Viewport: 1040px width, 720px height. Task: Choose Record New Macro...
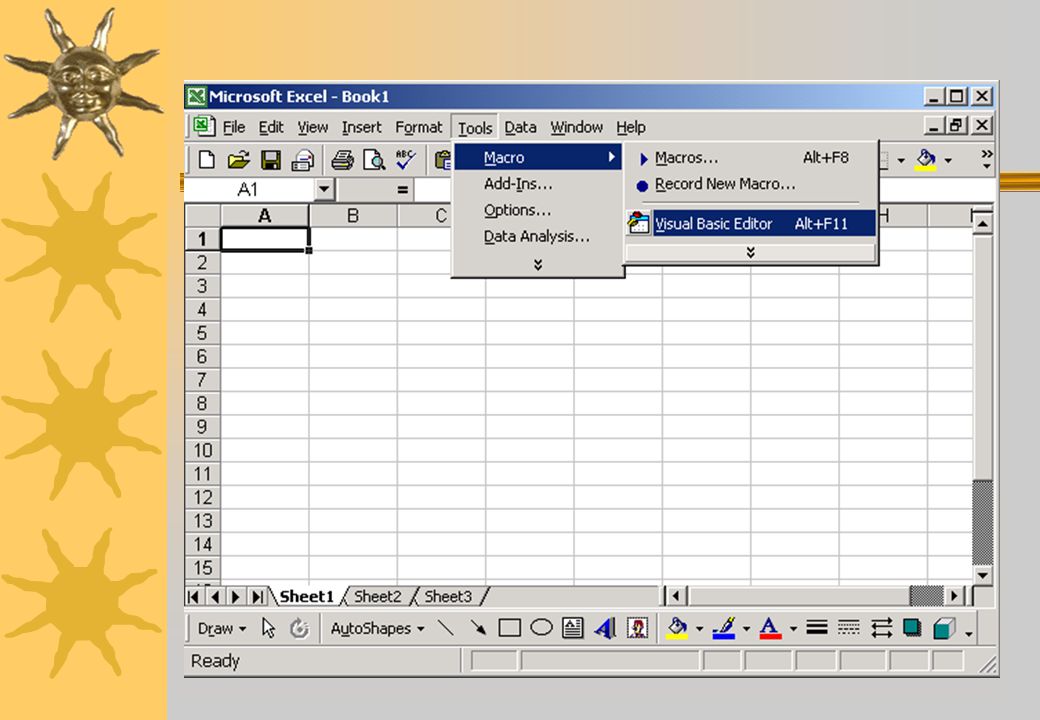[x=750, y=184]
